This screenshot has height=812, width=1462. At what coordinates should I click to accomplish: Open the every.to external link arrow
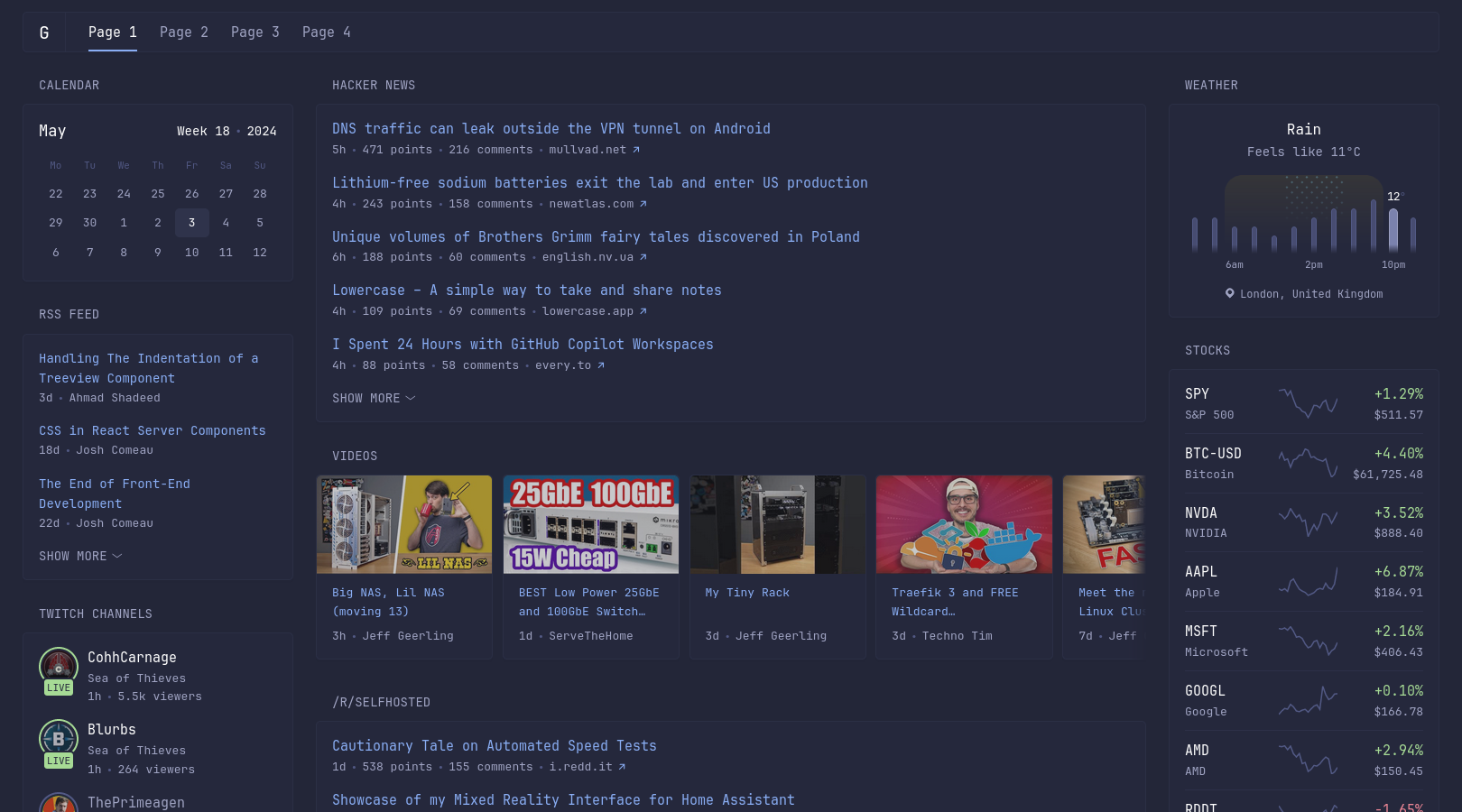(x=599, y=365)
